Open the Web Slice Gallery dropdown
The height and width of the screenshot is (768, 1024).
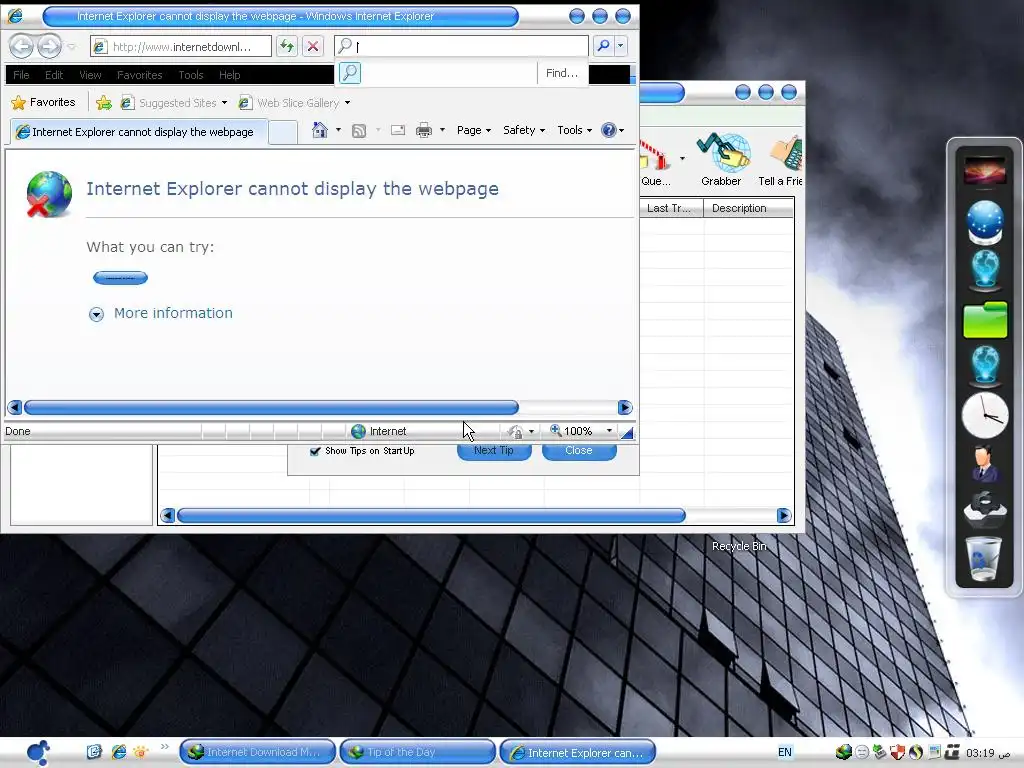(x=347, y=103)
